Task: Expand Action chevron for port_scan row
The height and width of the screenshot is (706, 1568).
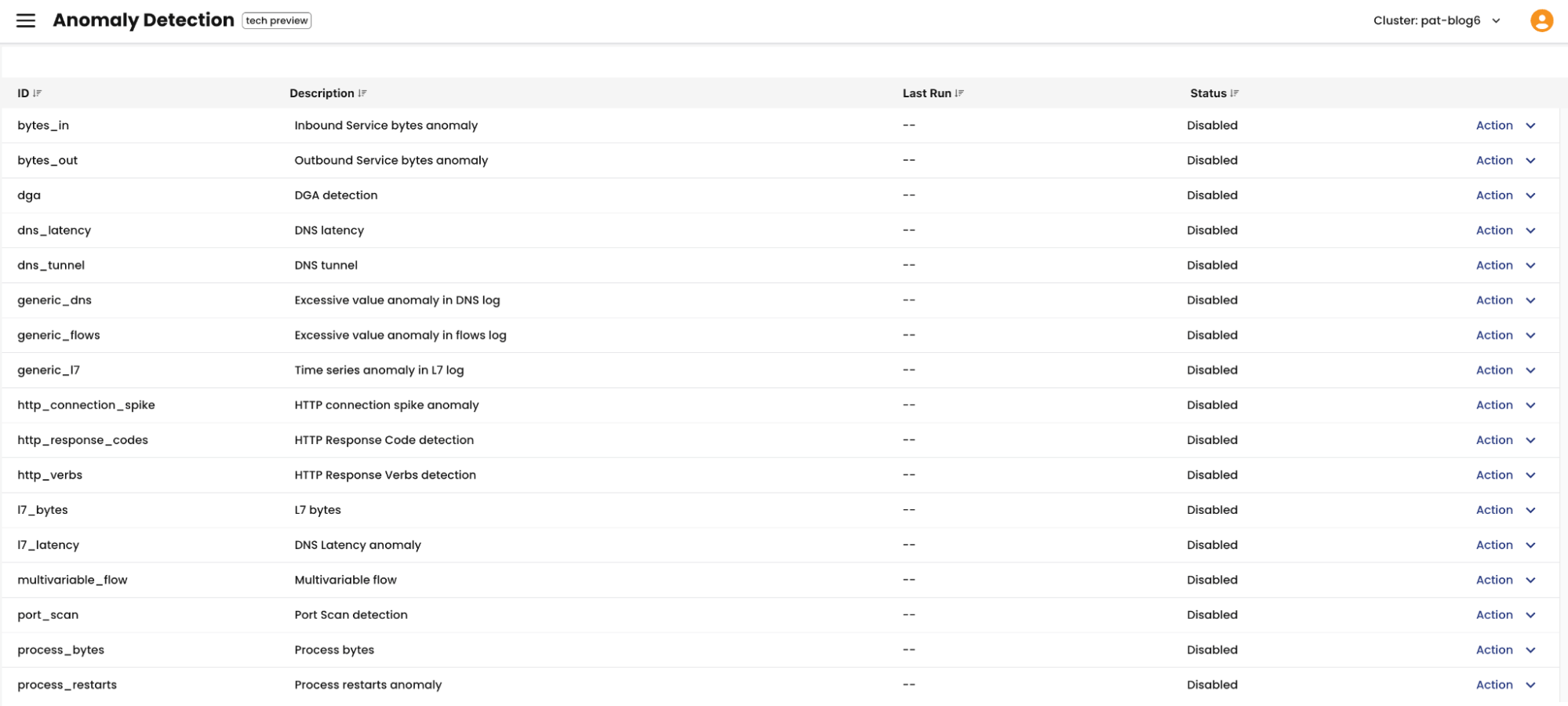Action: [1530, 616]
